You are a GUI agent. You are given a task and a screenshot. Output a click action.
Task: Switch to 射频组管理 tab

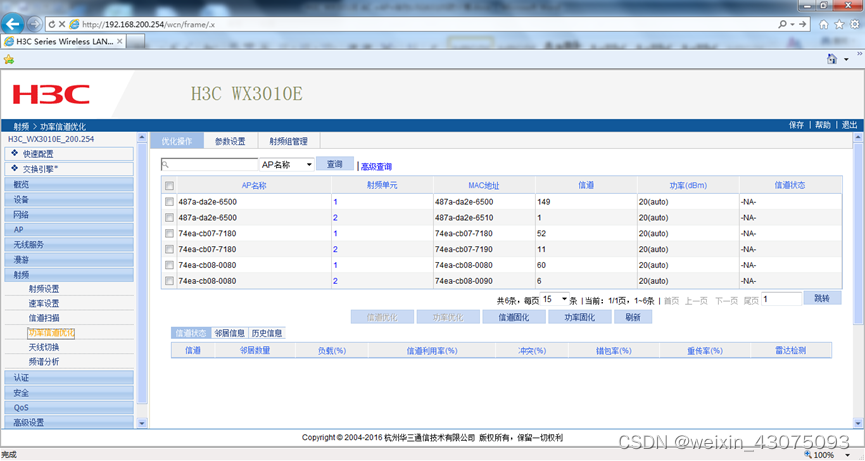[x=289, y=141]
